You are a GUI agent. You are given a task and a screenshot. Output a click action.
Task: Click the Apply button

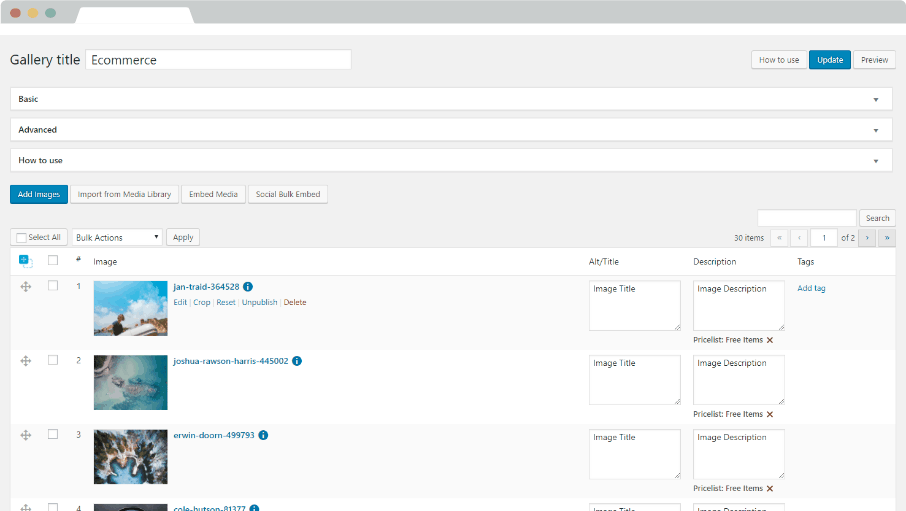183,238
